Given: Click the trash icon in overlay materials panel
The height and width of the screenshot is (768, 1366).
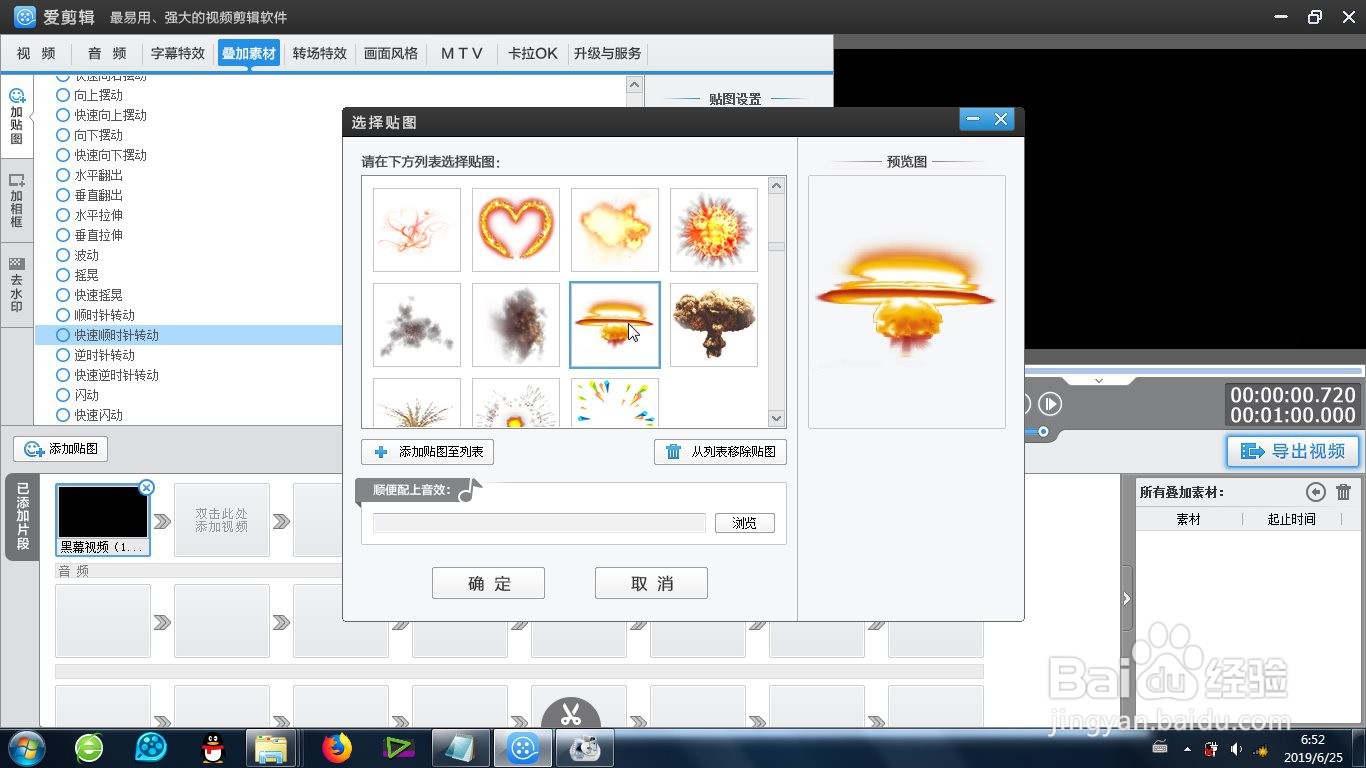Looking at the screenshot, I should 1343,492.
